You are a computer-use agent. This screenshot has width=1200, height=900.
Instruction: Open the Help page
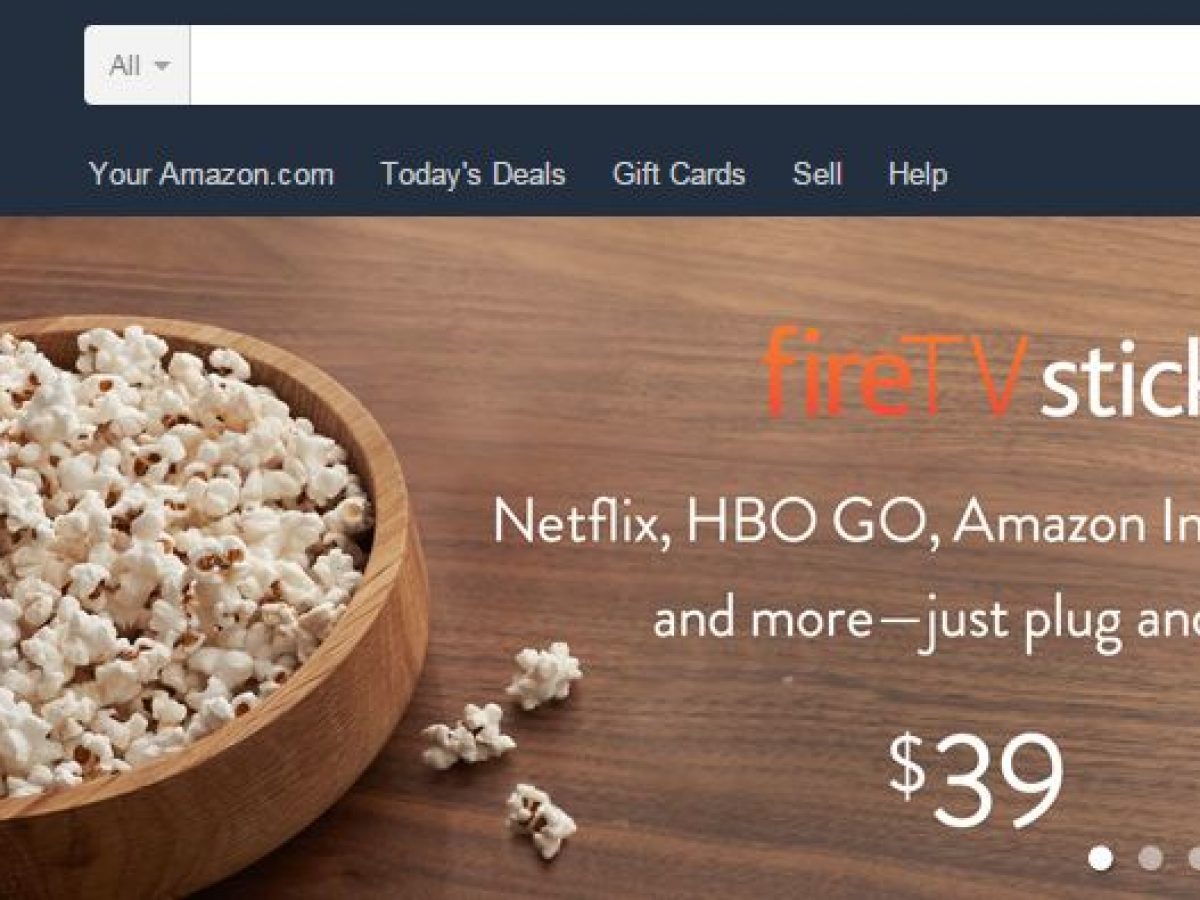click(917, 174)
